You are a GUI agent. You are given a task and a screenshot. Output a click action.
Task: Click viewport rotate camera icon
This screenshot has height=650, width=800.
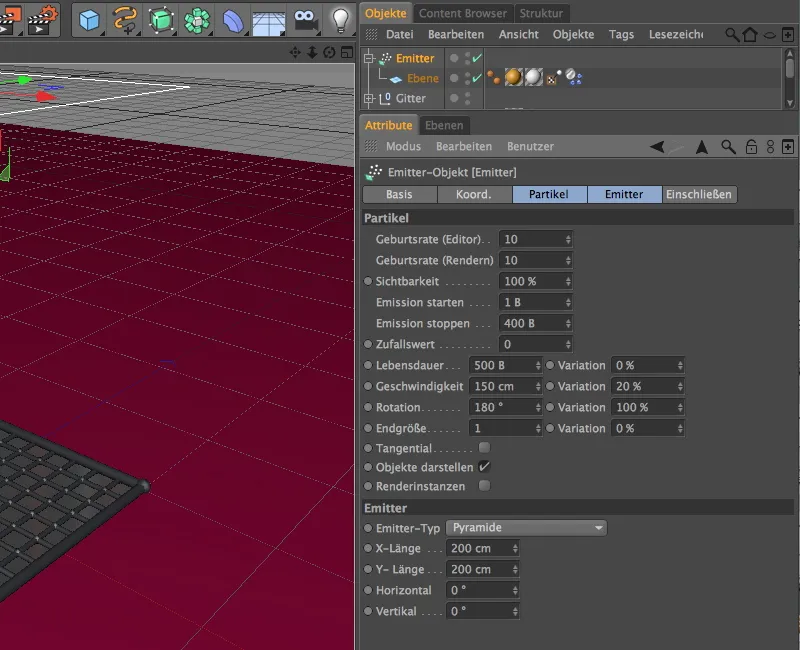(x=329, y=52)
